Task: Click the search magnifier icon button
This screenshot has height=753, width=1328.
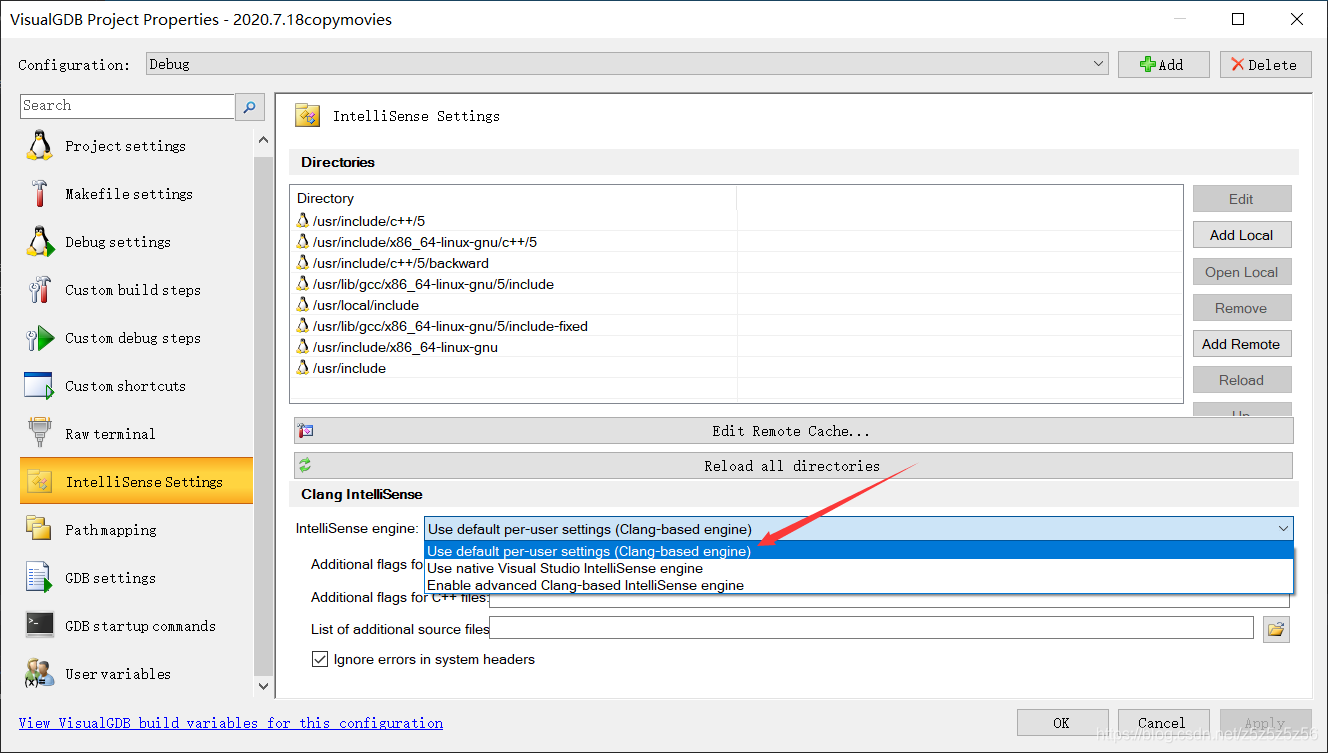Action: 250,106
